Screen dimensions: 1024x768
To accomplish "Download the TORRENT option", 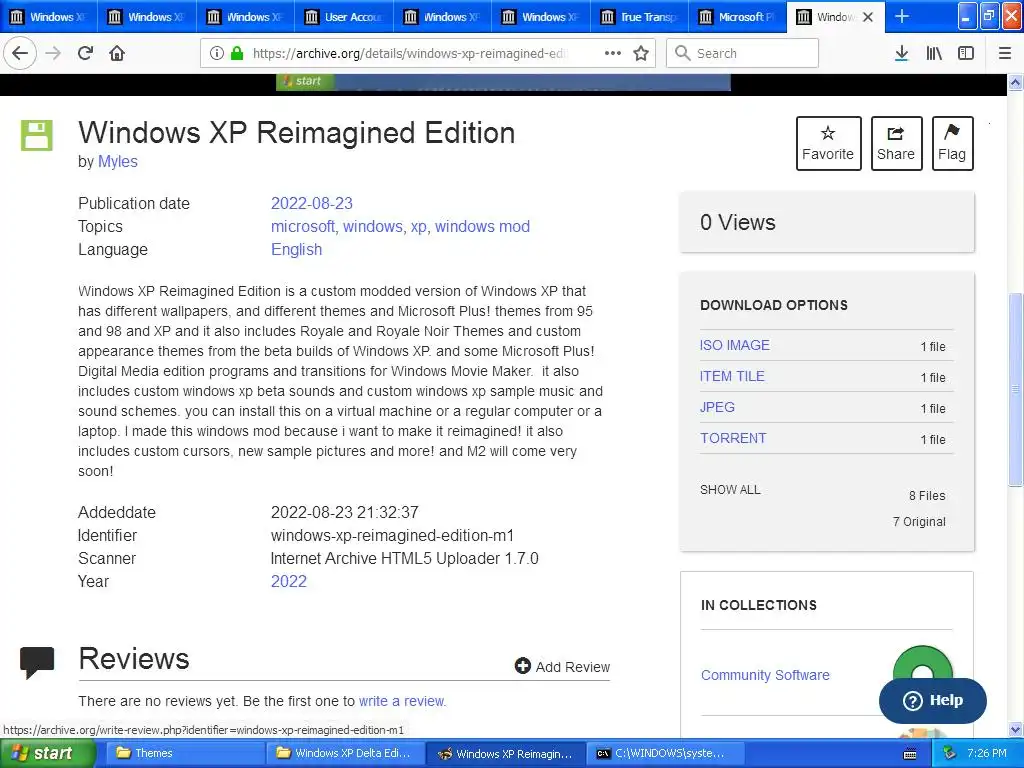I will point(733,438).
